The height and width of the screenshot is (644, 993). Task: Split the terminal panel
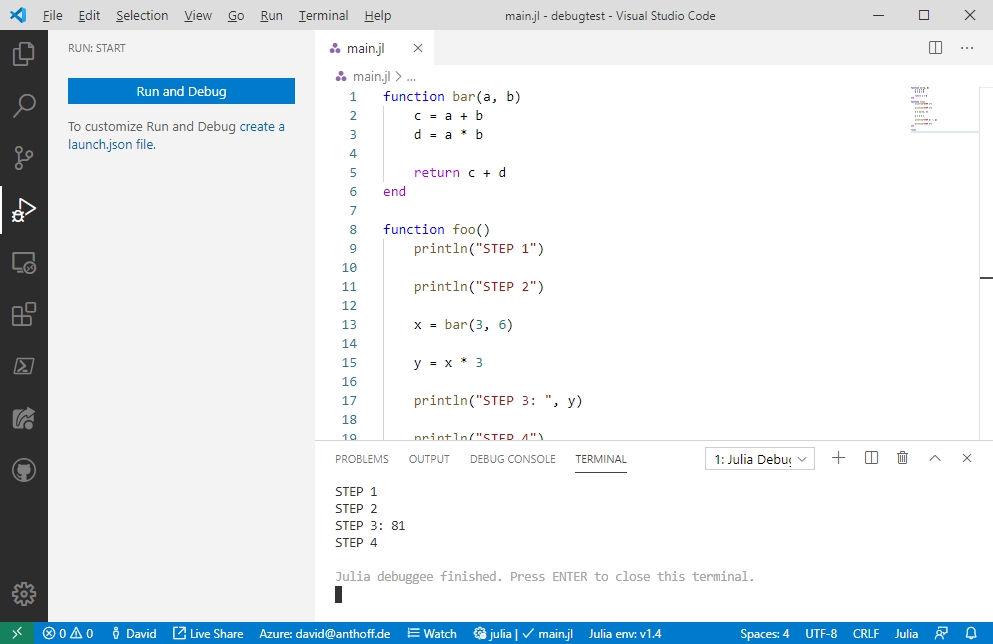870,457
